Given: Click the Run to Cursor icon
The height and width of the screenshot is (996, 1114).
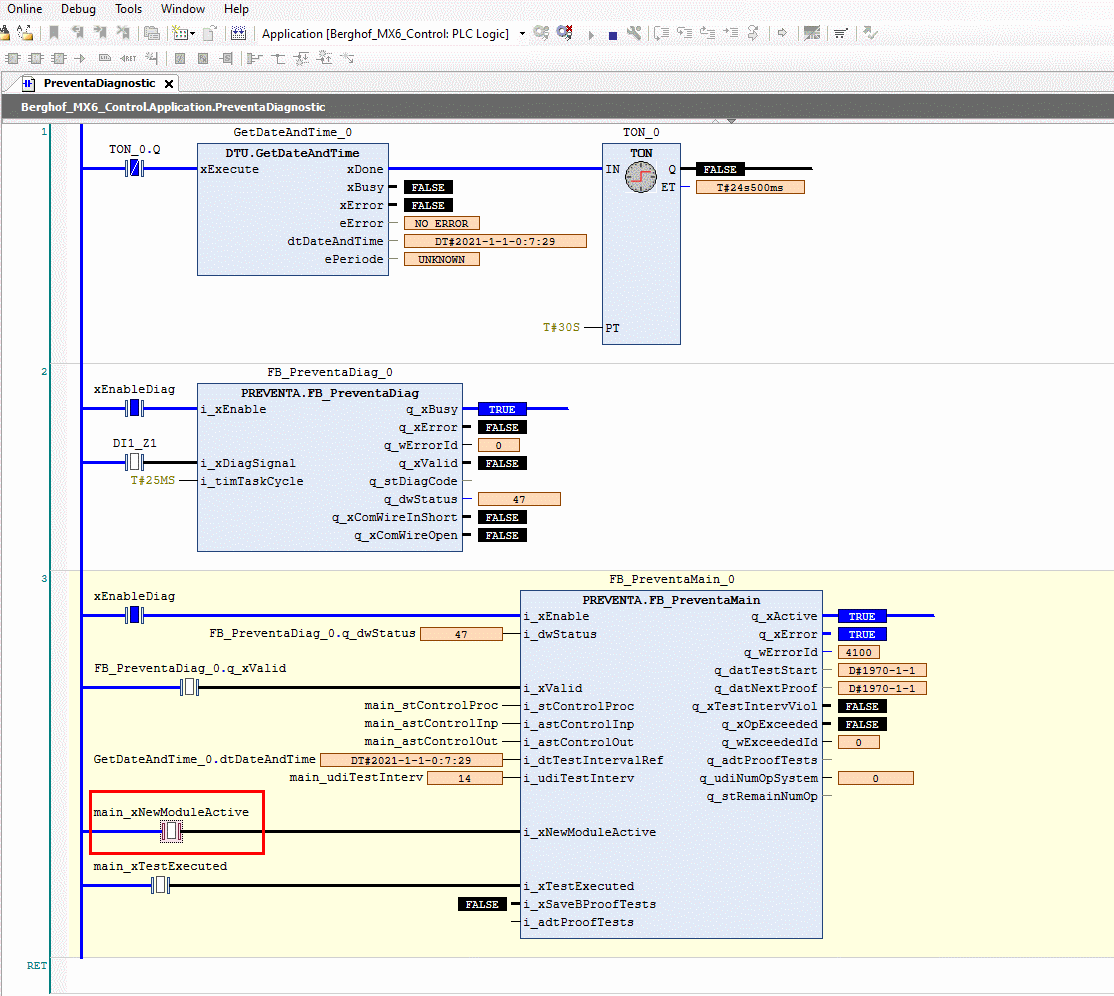Looking at the screenshot, I should (x=730, y=33).
